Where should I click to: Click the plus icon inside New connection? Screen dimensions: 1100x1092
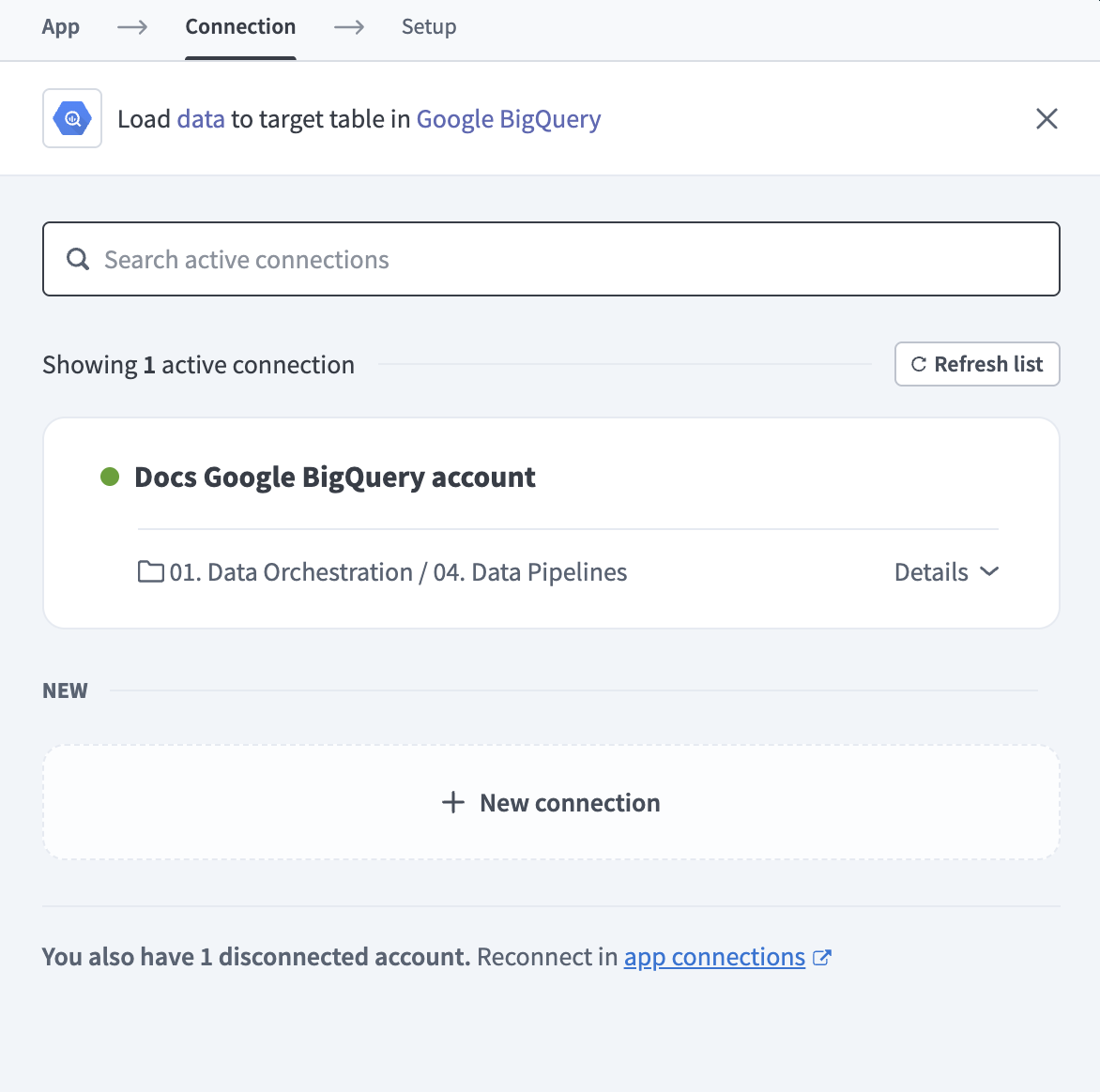[452, 802]
